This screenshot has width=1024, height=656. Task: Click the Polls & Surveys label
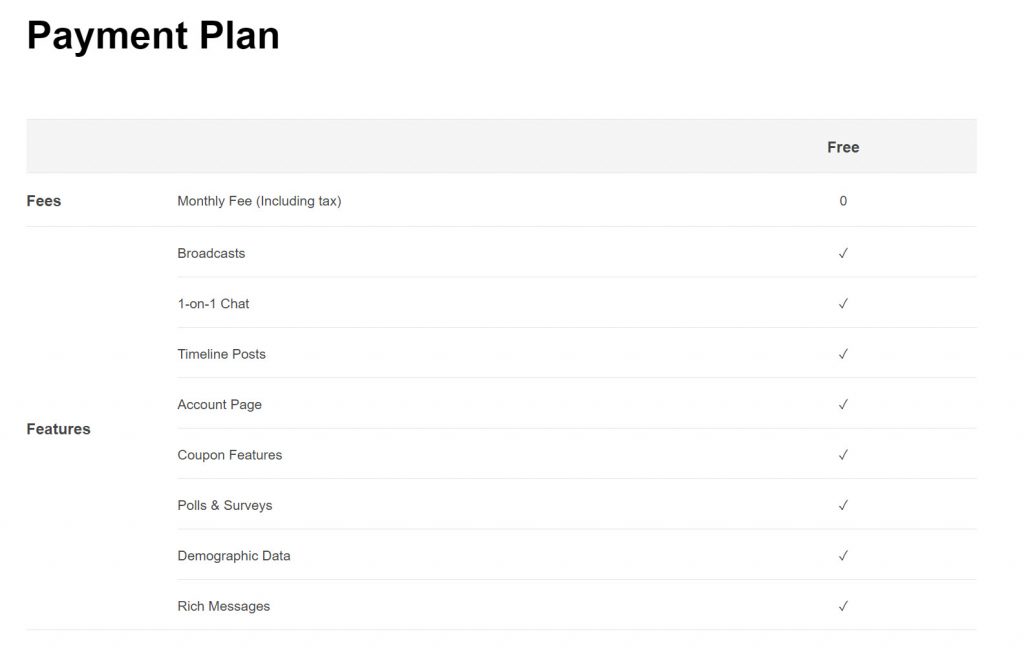(225, 505)
